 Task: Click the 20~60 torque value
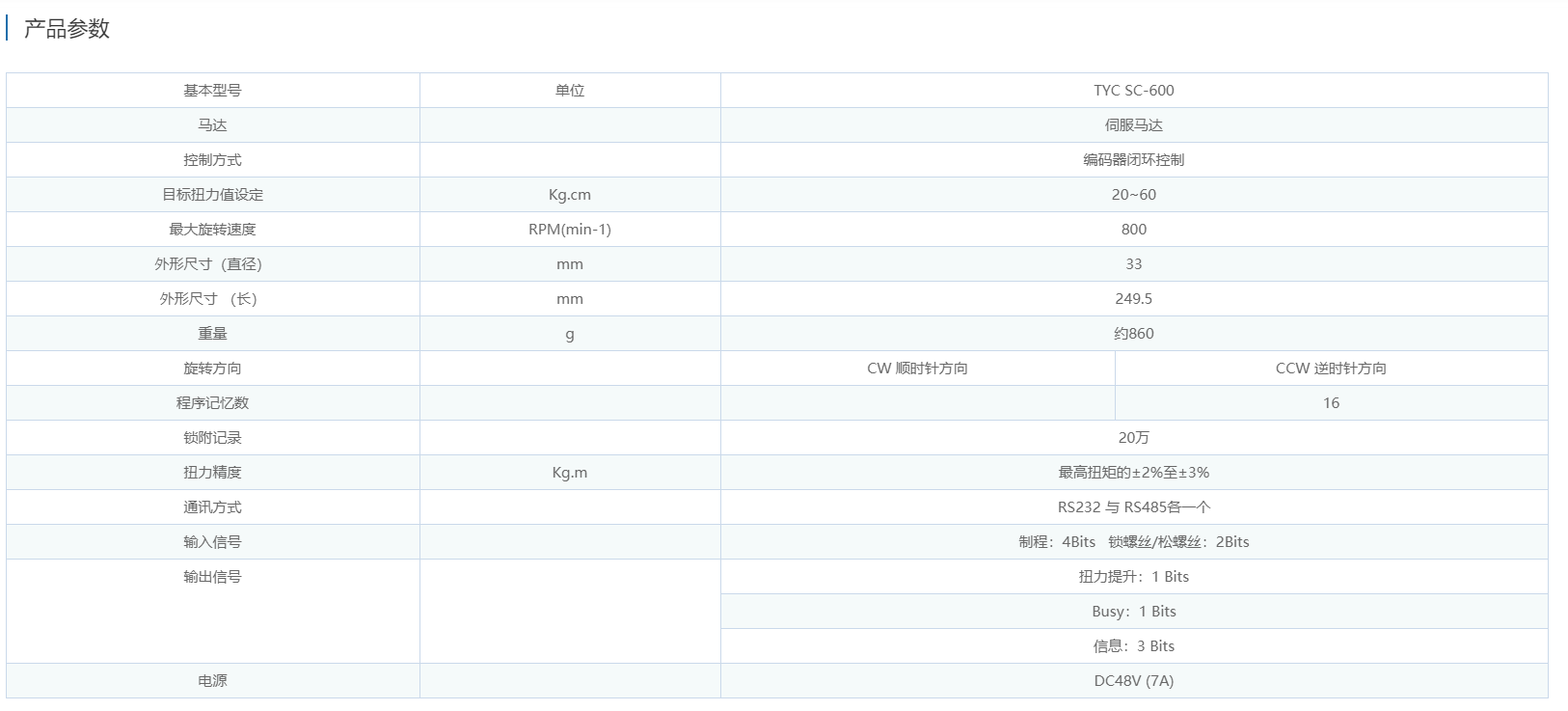point(1134,195)
